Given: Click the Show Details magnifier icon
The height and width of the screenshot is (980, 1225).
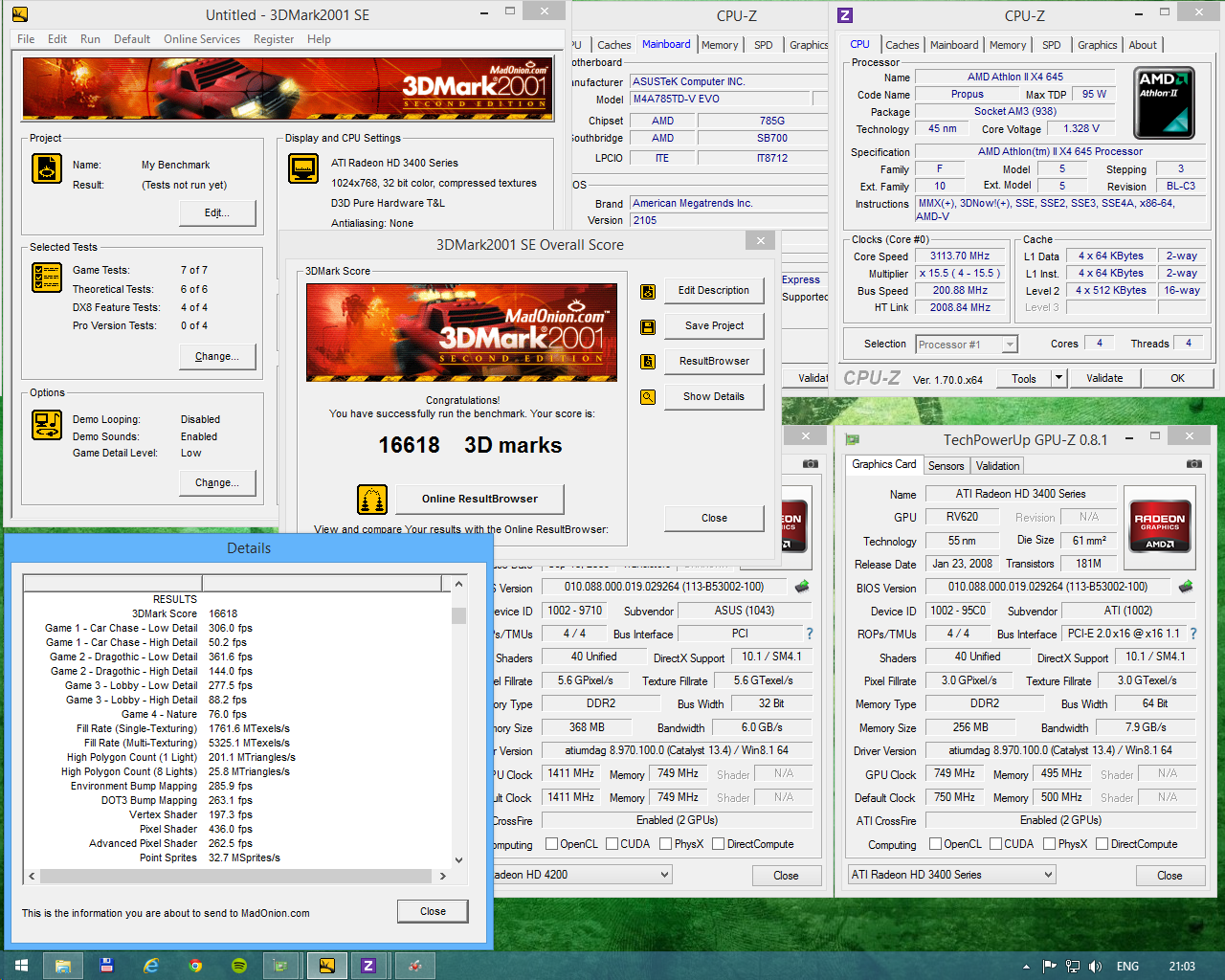Looking at the screenshot, I should click(648, 396).
